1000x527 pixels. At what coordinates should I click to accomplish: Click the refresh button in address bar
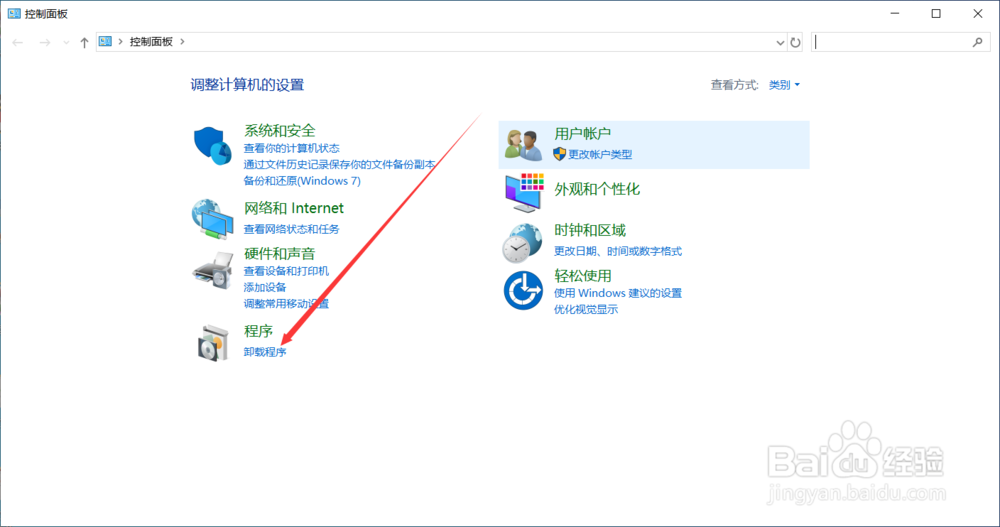tap(795, 42)
